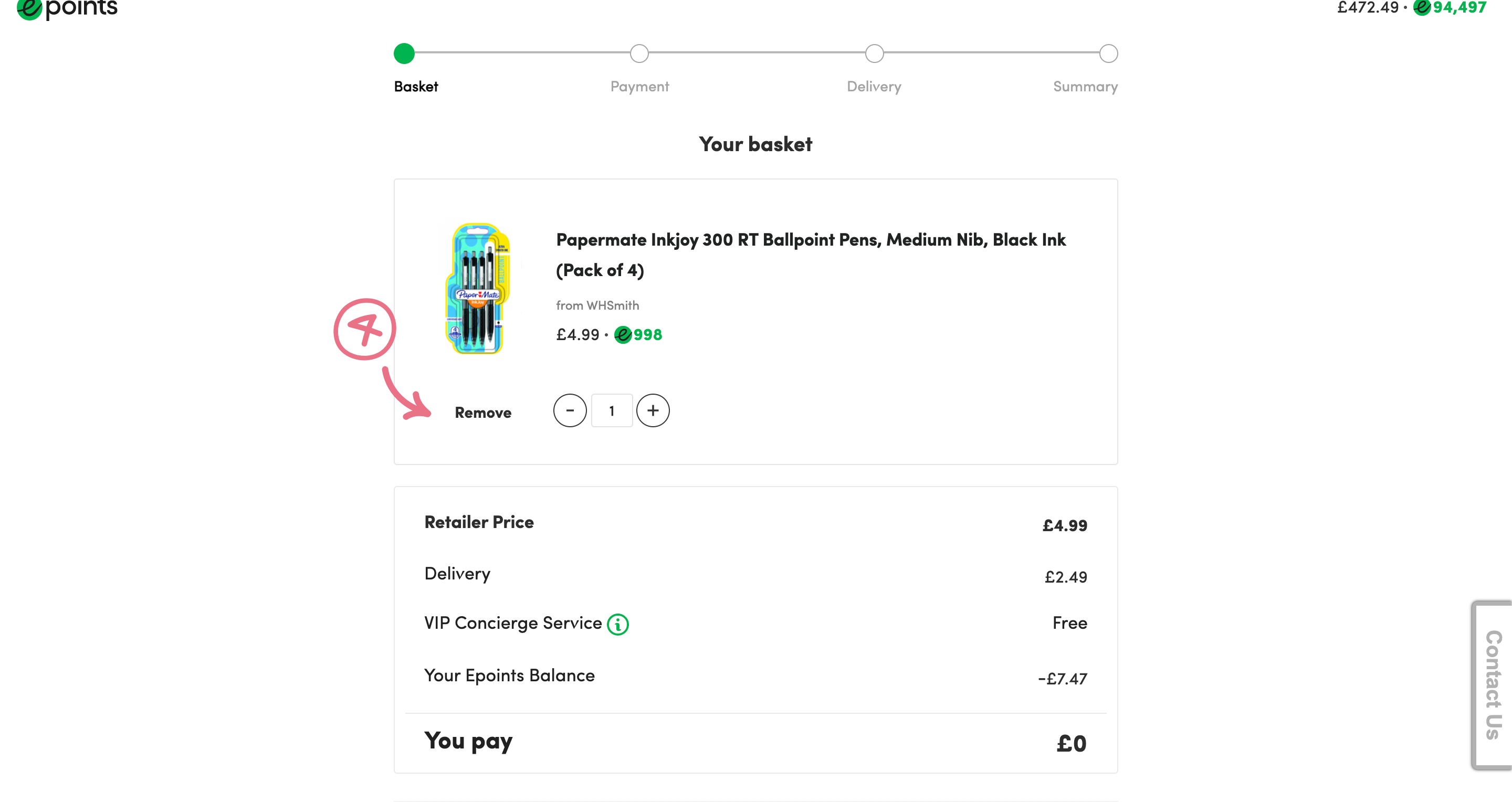Go to the Payment step label

pos(639,87)
